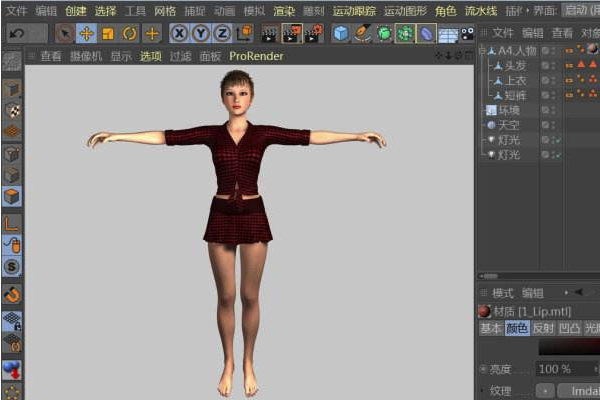Click the live selection arrow tool

pos(64,33)
